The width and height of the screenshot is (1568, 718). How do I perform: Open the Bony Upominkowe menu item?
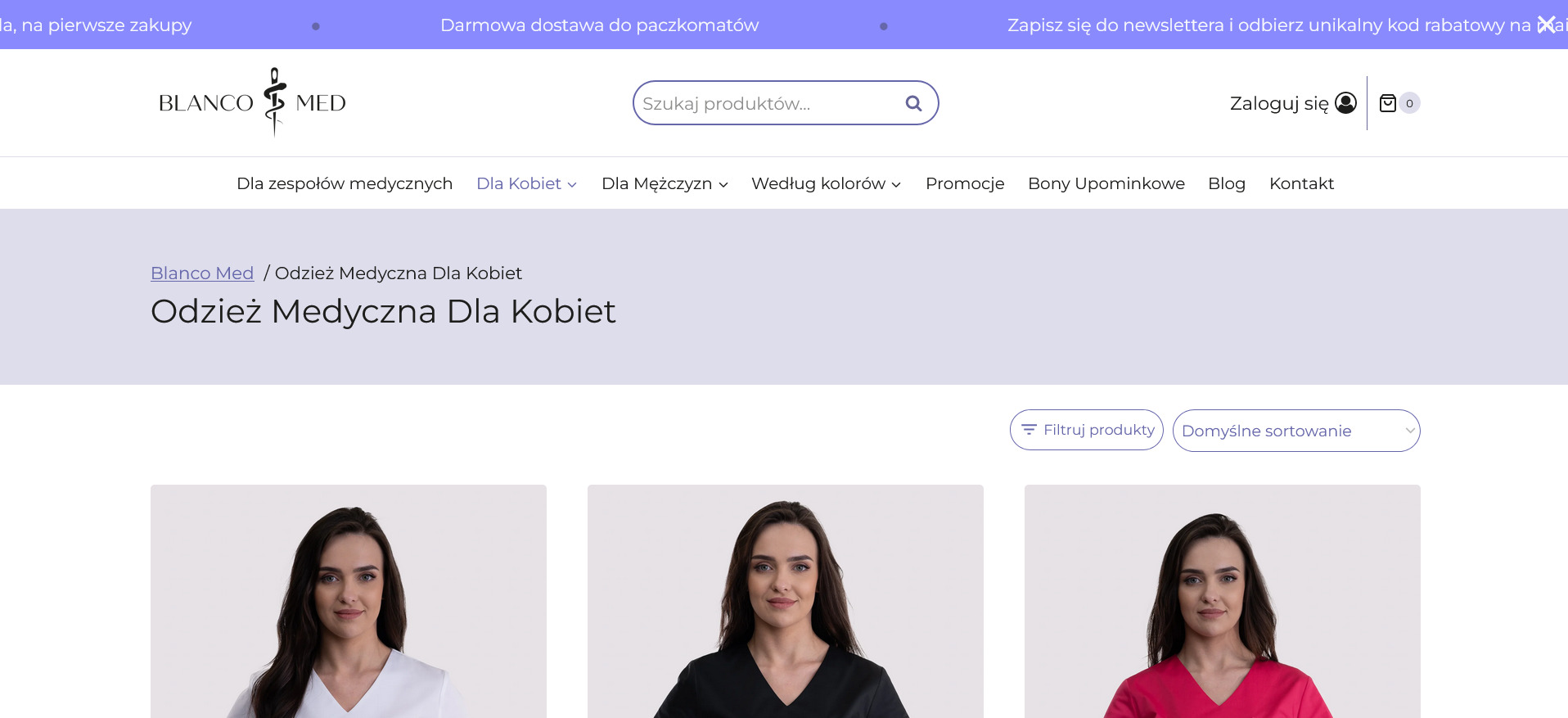1106,183
